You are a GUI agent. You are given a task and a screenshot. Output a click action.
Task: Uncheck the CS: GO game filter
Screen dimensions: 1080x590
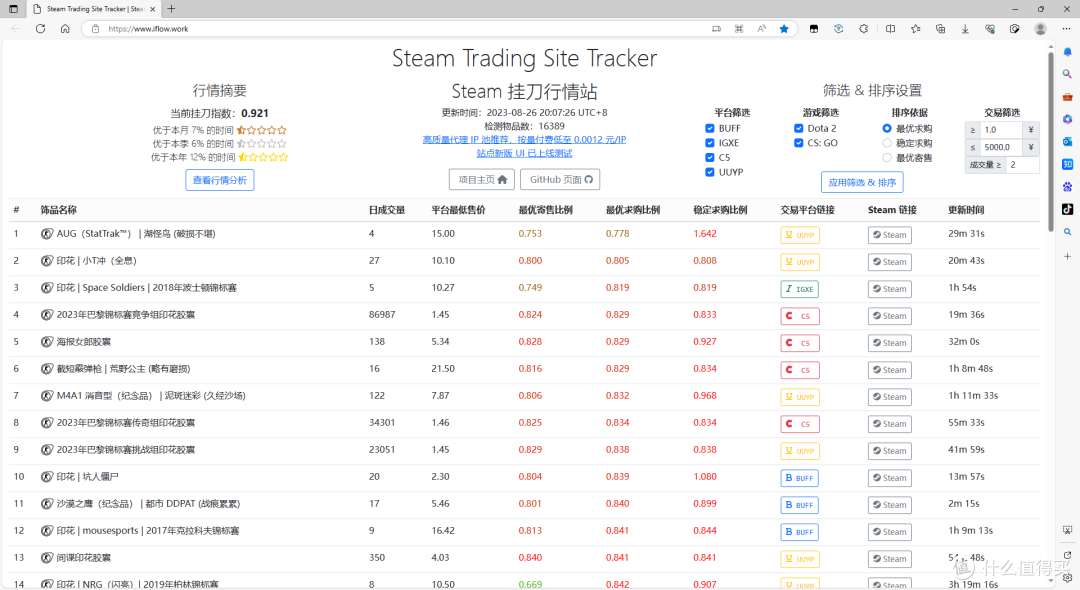pos(798,143)
